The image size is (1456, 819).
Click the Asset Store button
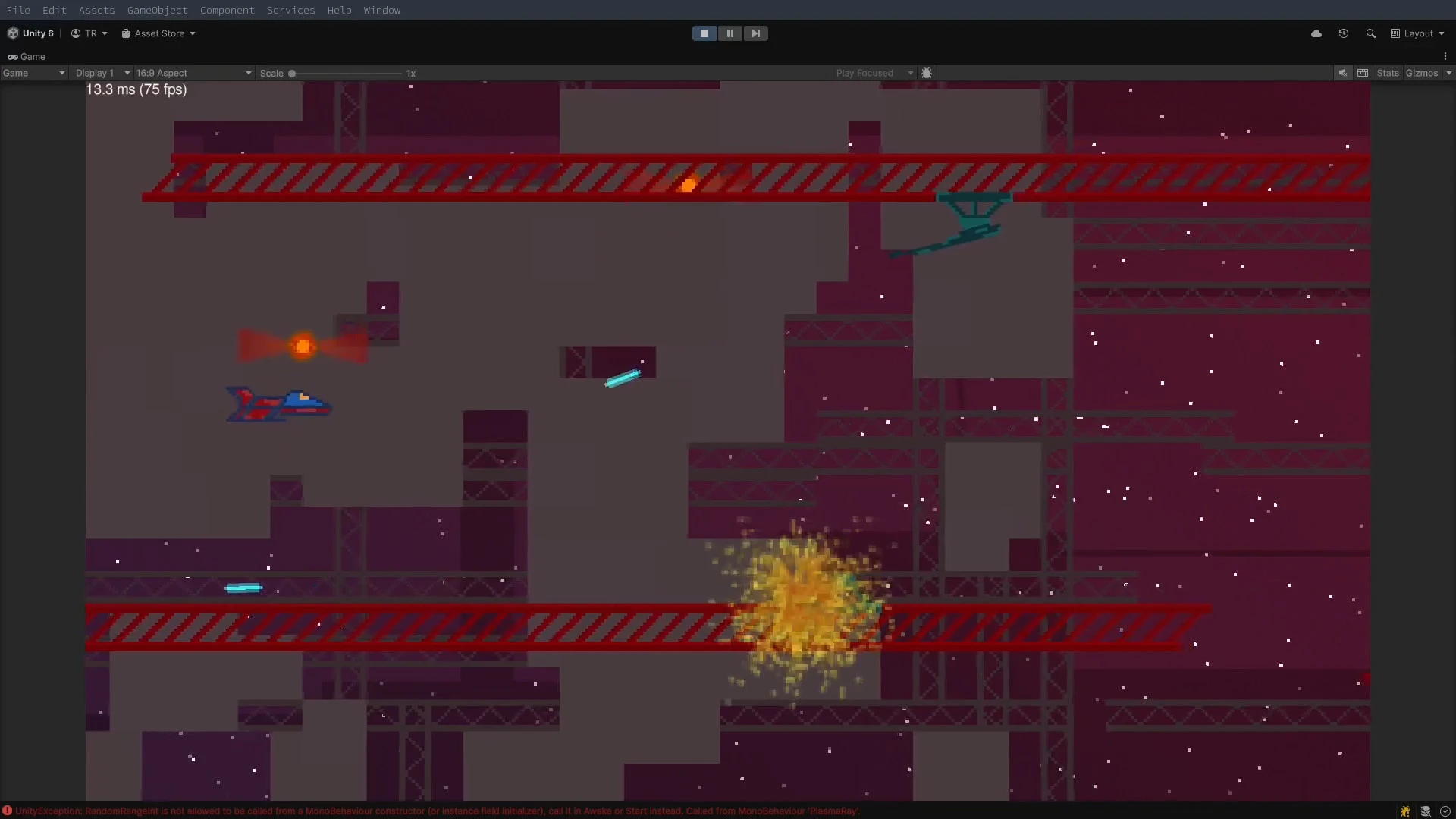click(x=157, y=33)
